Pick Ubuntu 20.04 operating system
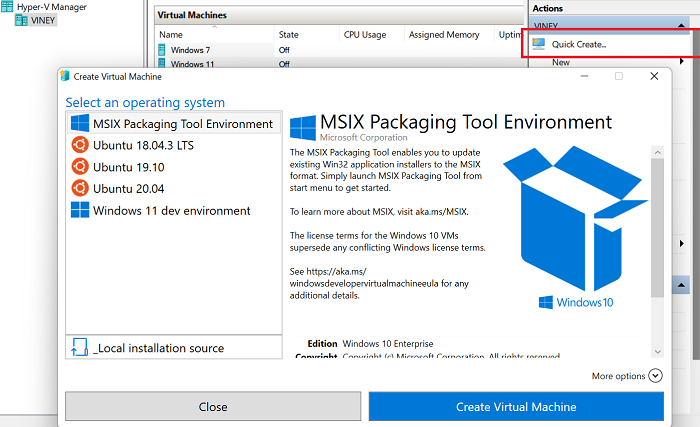700x427 pixels. tap(174, 188)
